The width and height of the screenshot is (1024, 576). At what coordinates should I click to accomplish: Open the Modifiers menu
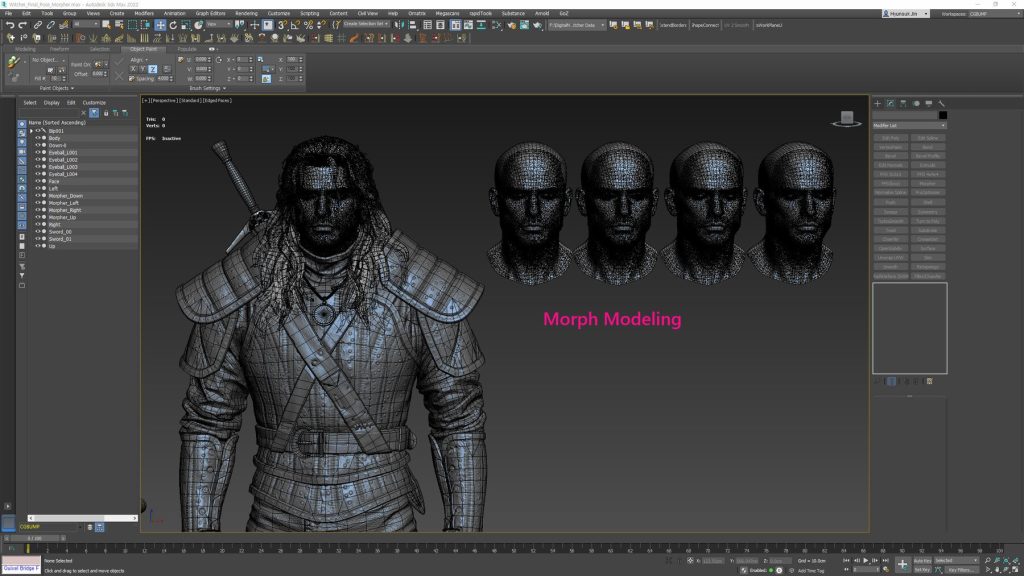tap(144, 13)
